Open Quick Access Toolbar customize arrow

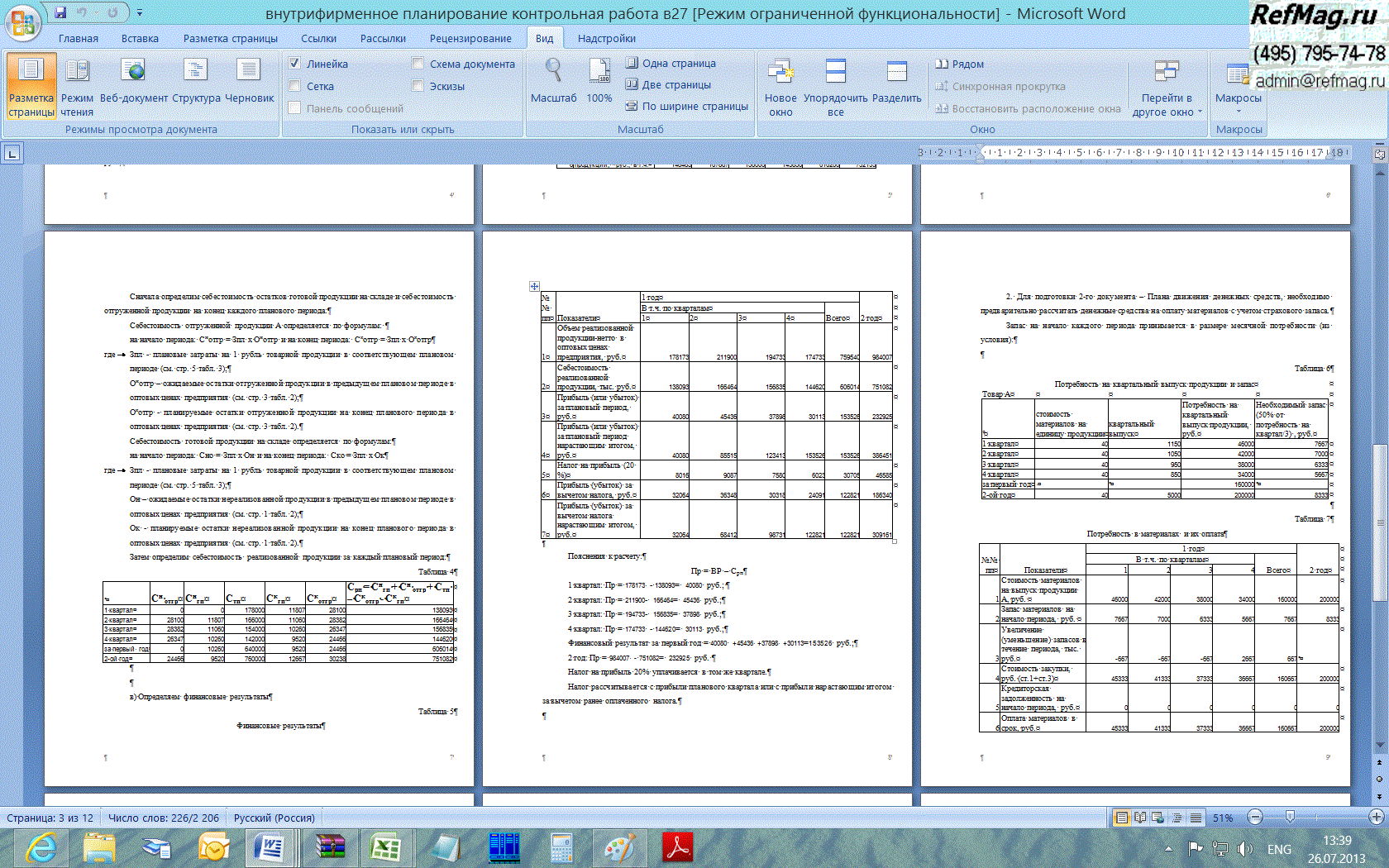pos(140,13)
